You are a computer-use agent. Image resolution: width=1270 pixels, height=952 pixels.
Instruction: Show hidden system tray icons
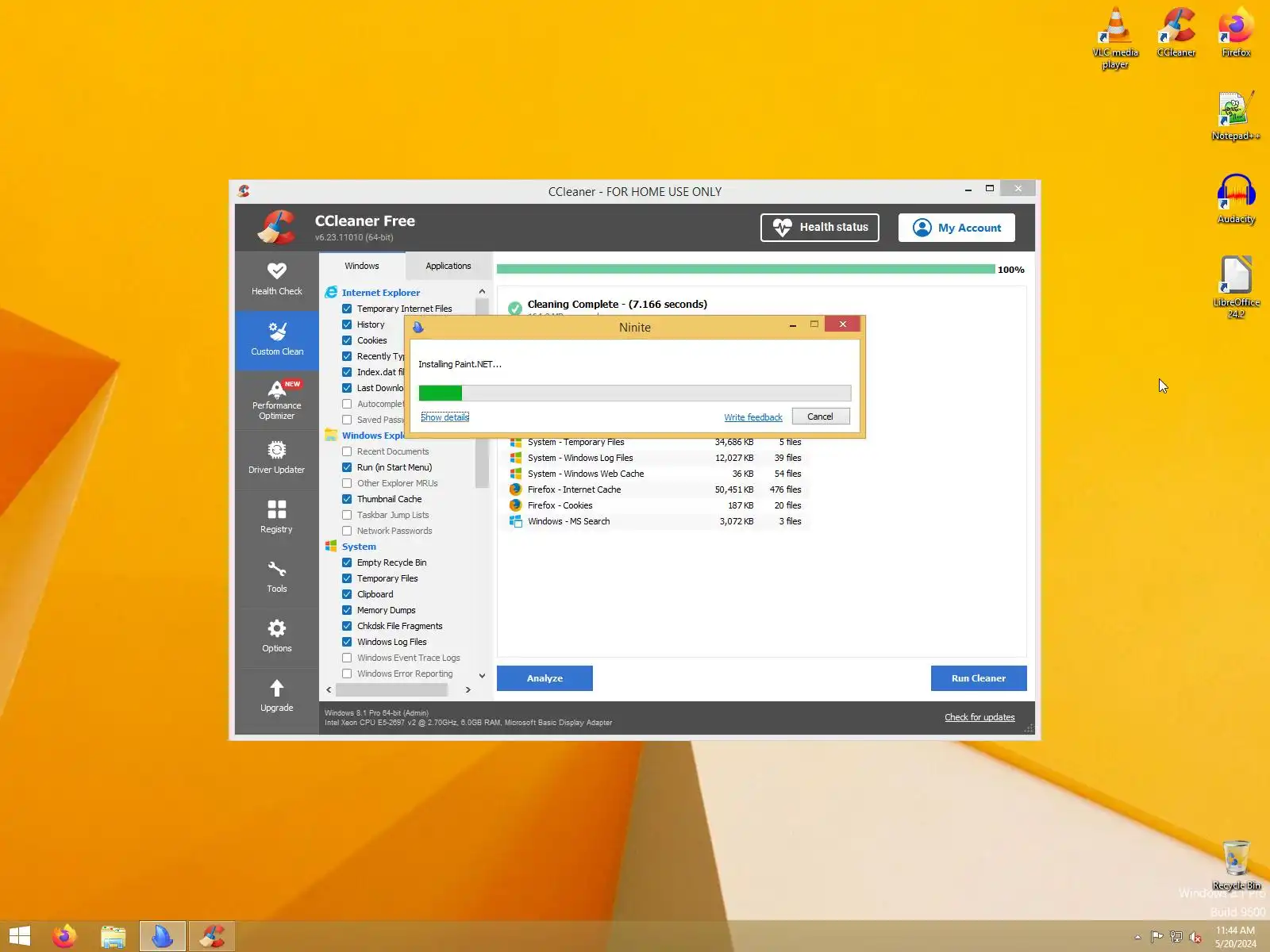1137,937
